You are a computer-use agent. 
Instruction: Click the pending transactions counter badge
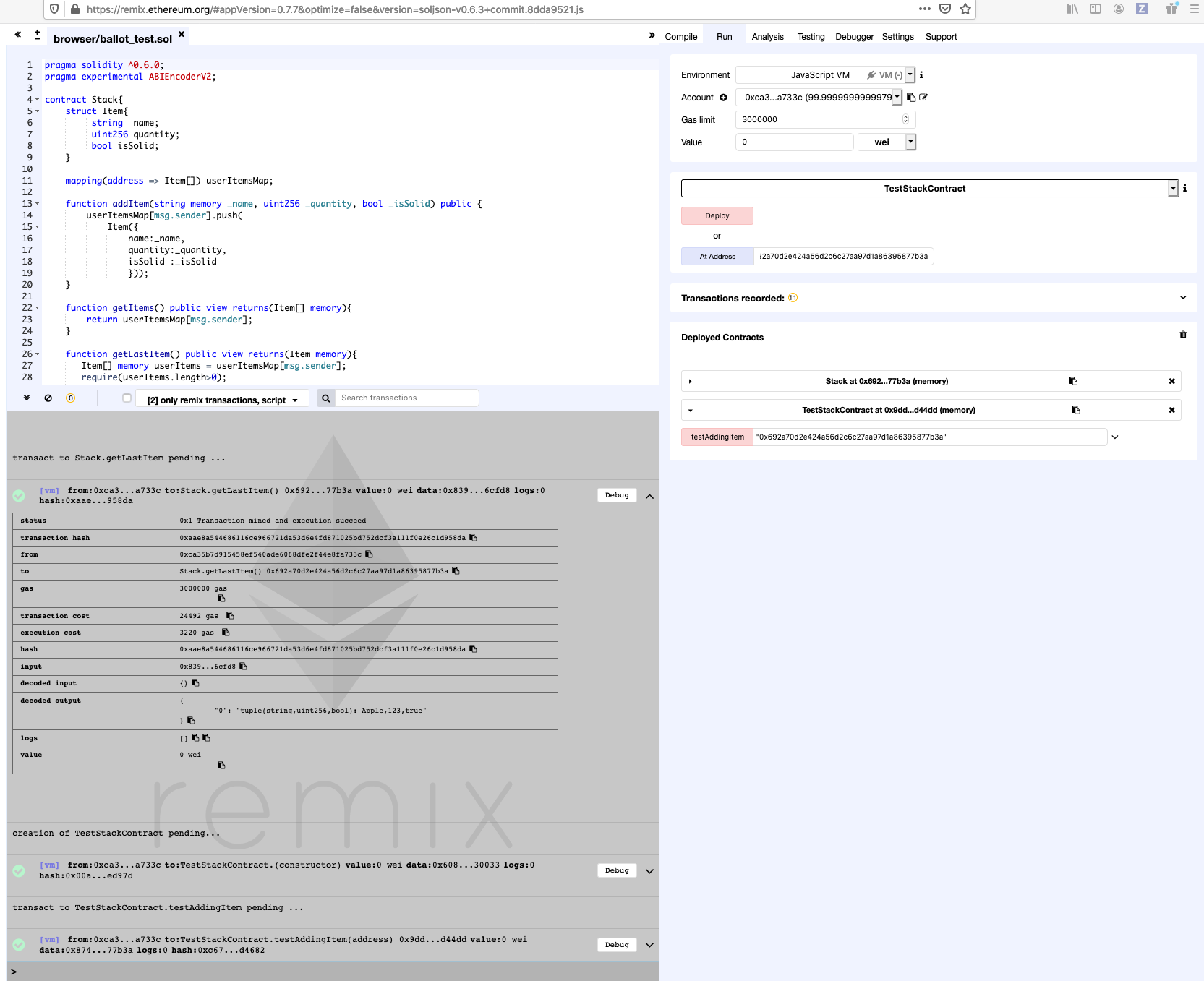pos(70,398)
